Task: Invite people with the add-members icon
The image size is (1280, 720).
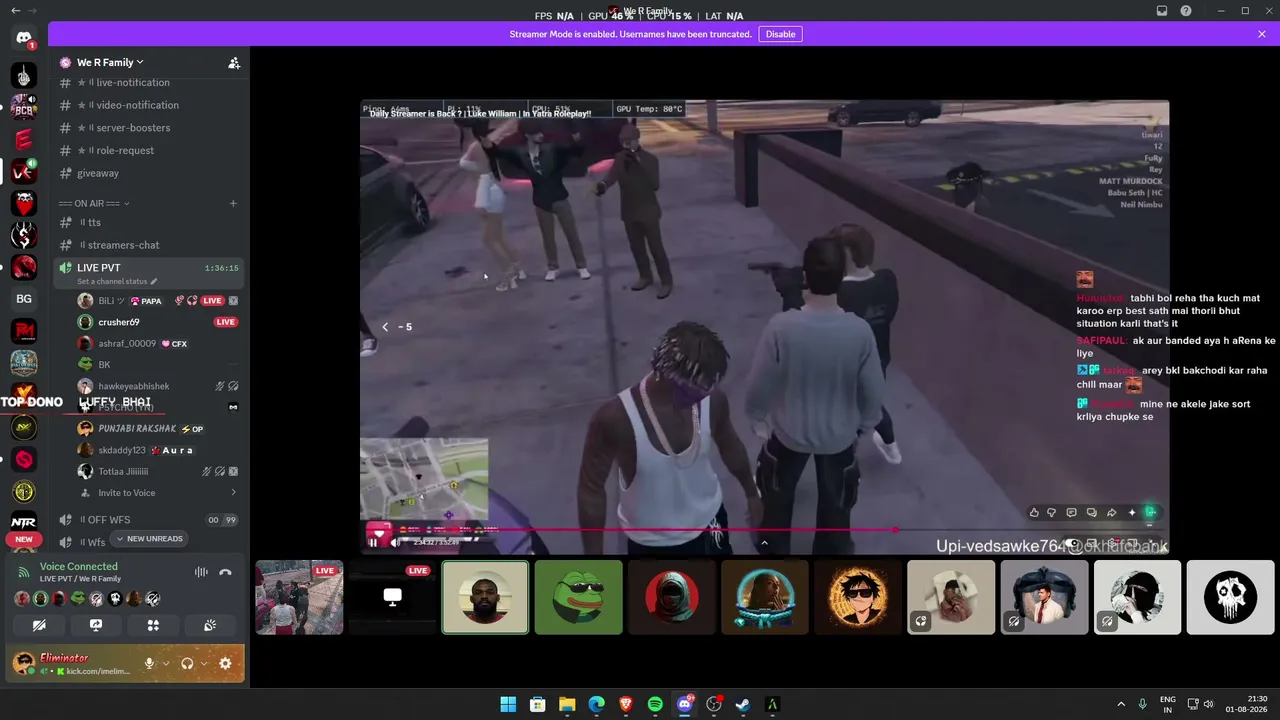Action: tap(234, 63)
